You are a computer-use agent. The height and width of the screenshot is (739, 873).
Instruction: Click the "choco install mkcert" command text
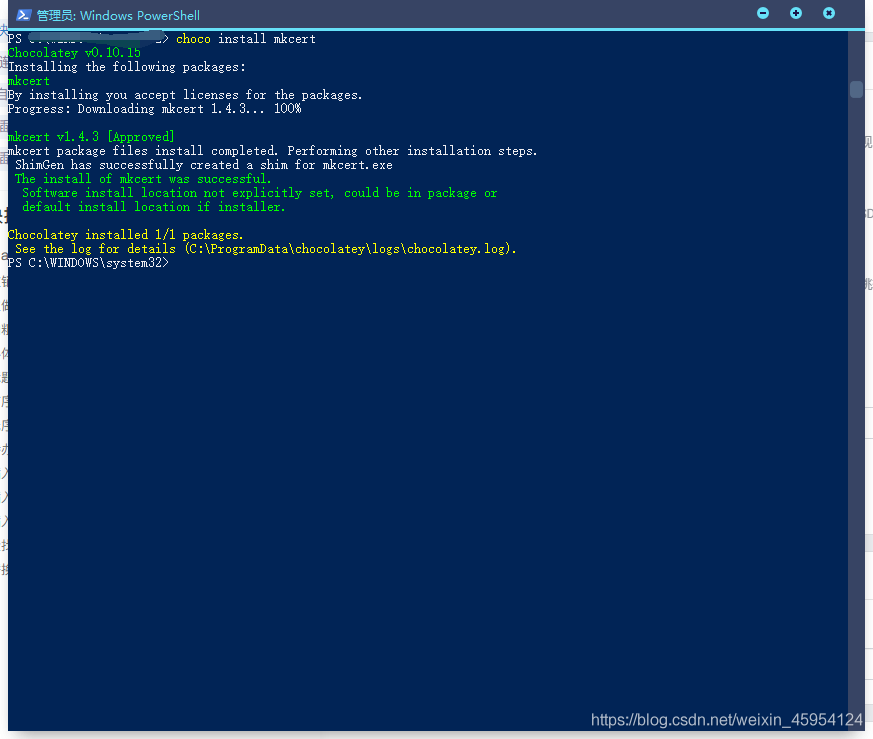tap(245, 39)
